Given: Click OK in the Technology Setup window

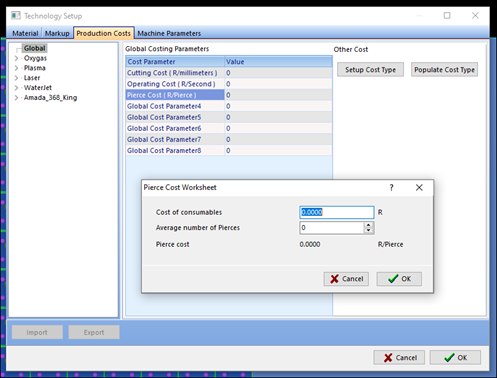Looking at the screenshot, I should (455, 358).
